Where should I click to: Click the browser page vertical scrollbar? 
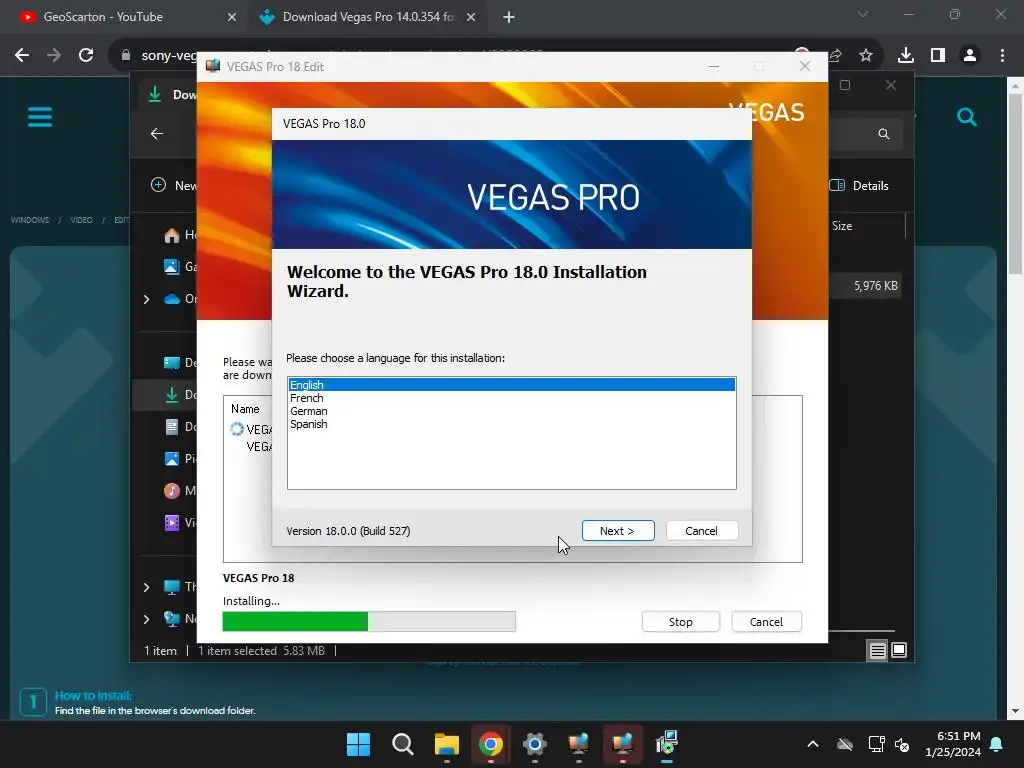(x=1015, y=185)
